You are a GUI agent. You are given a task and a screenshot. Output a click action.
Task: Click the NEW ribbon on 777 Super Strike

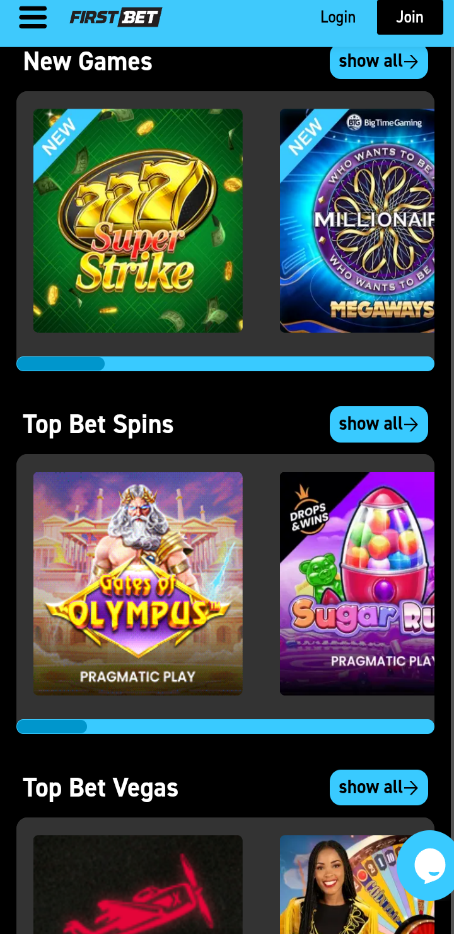point(59,136)
